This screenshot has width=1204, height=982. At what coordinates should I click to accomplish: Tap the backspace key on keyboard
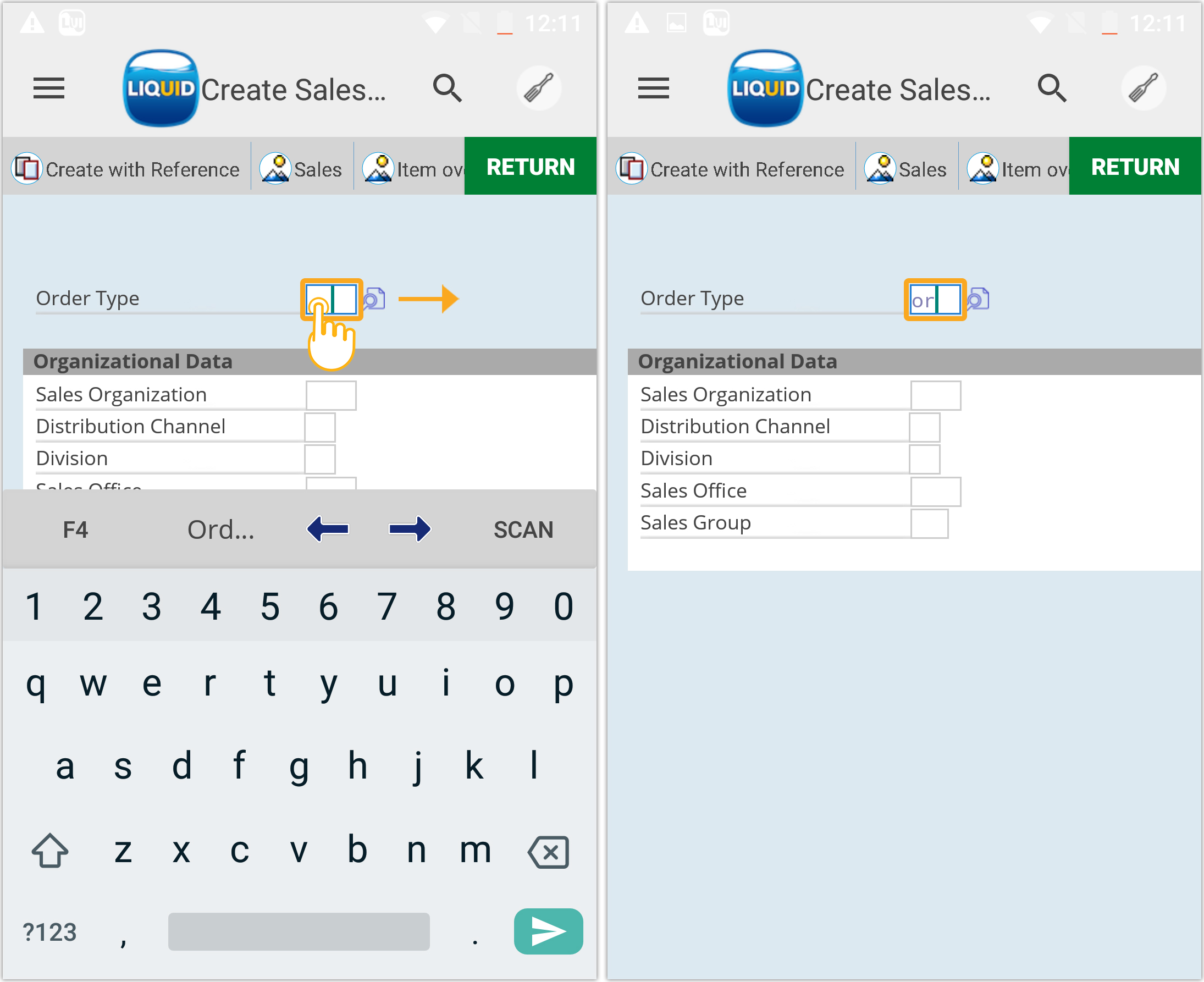tap(548, 852)
